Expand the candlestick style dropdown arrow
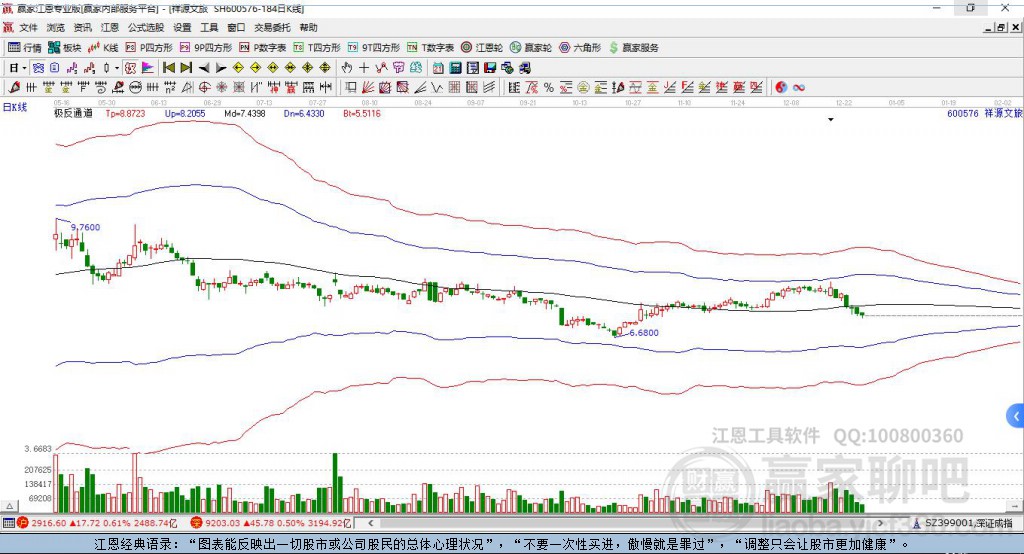The height and width of the screenshot is (554, 1024). click(x=117, y=68)
